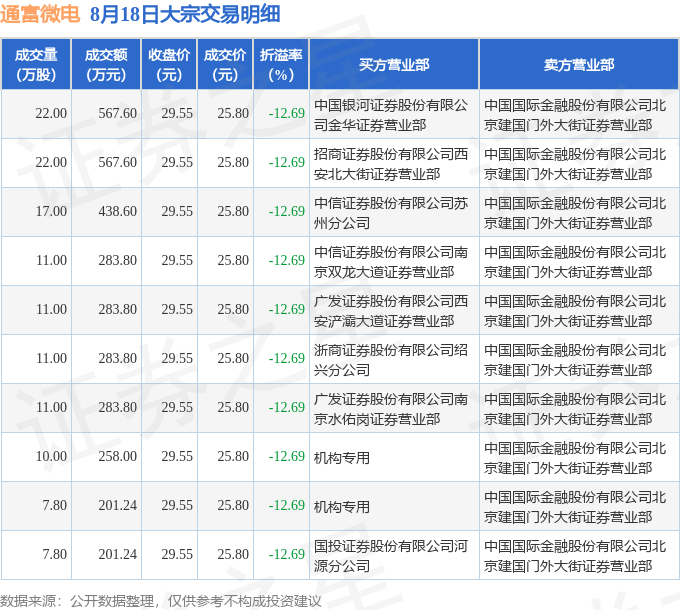Image resolution: width=680 pixels, height=610 pixels.
Task: Click the 8月18日大宗交易明细 heading text
Action: point(185,14)
